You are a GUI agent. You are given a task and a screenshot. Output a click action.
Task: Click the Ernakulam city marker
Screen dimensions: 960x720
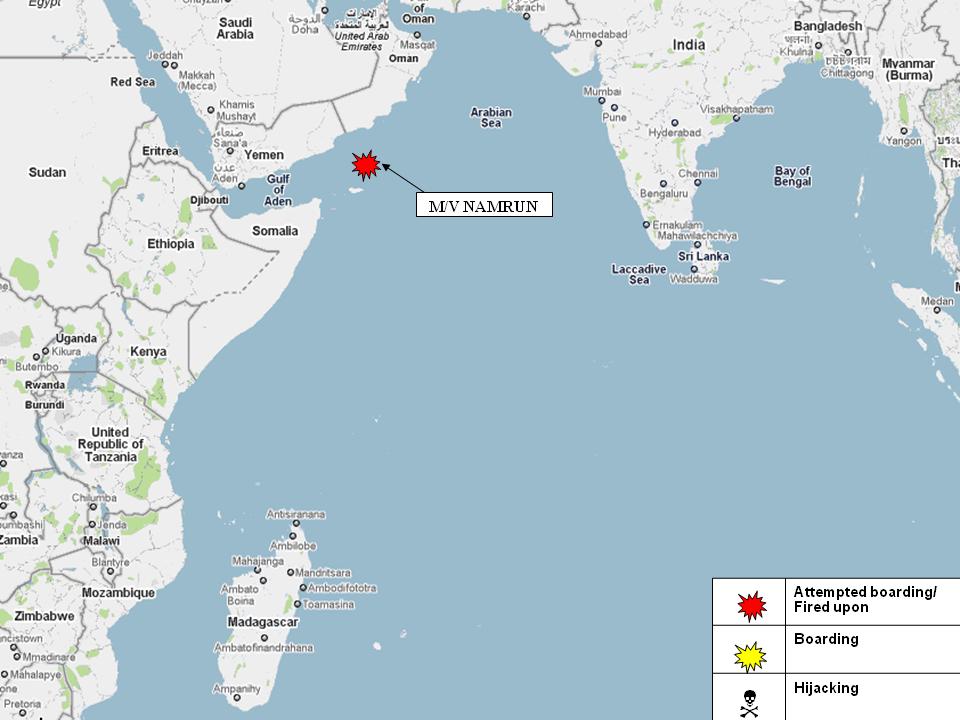tap(645, 225)
